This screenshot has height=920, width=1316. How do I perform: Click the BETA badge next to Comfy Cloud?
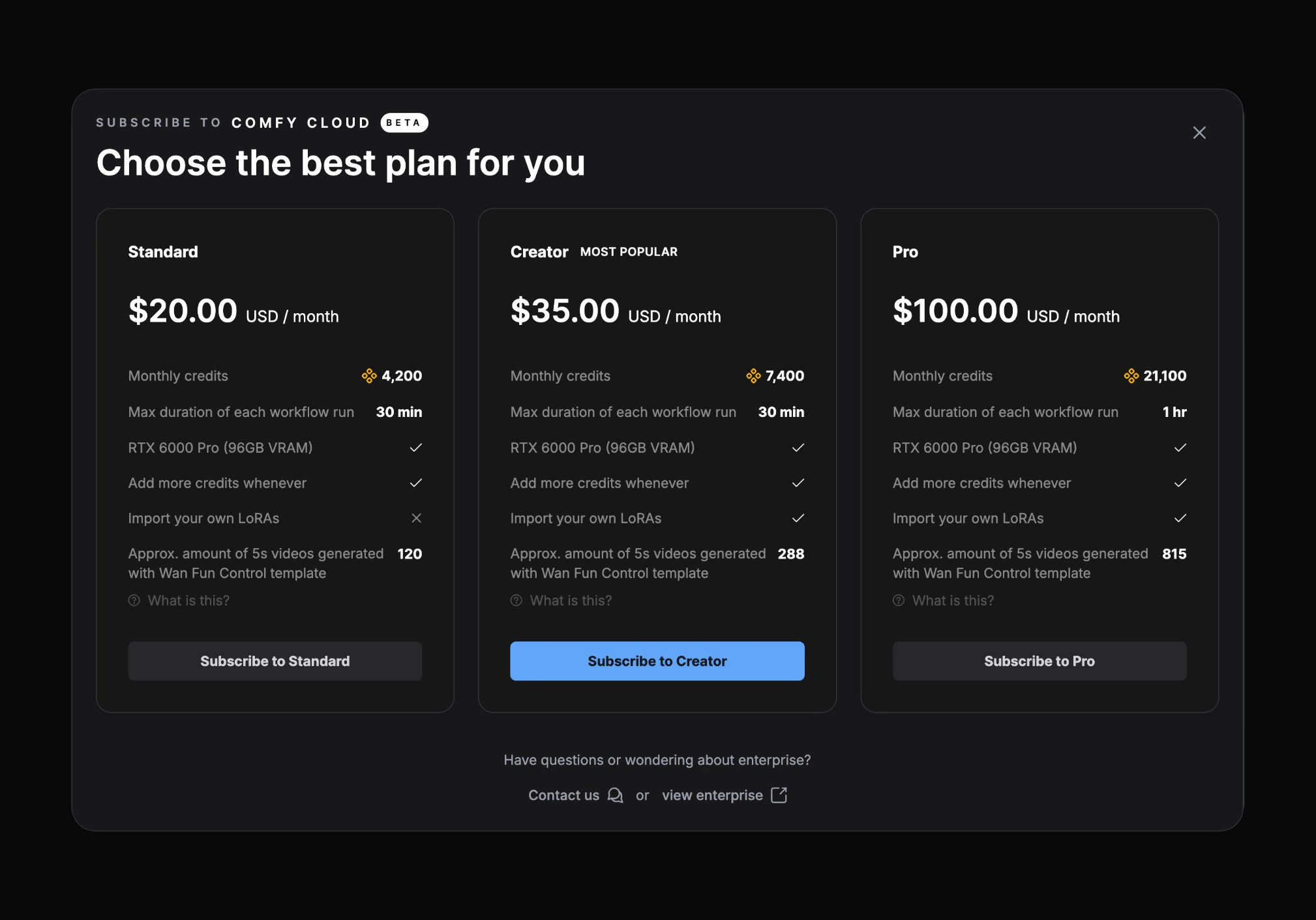pyautogui.click(x=404, y=123)
